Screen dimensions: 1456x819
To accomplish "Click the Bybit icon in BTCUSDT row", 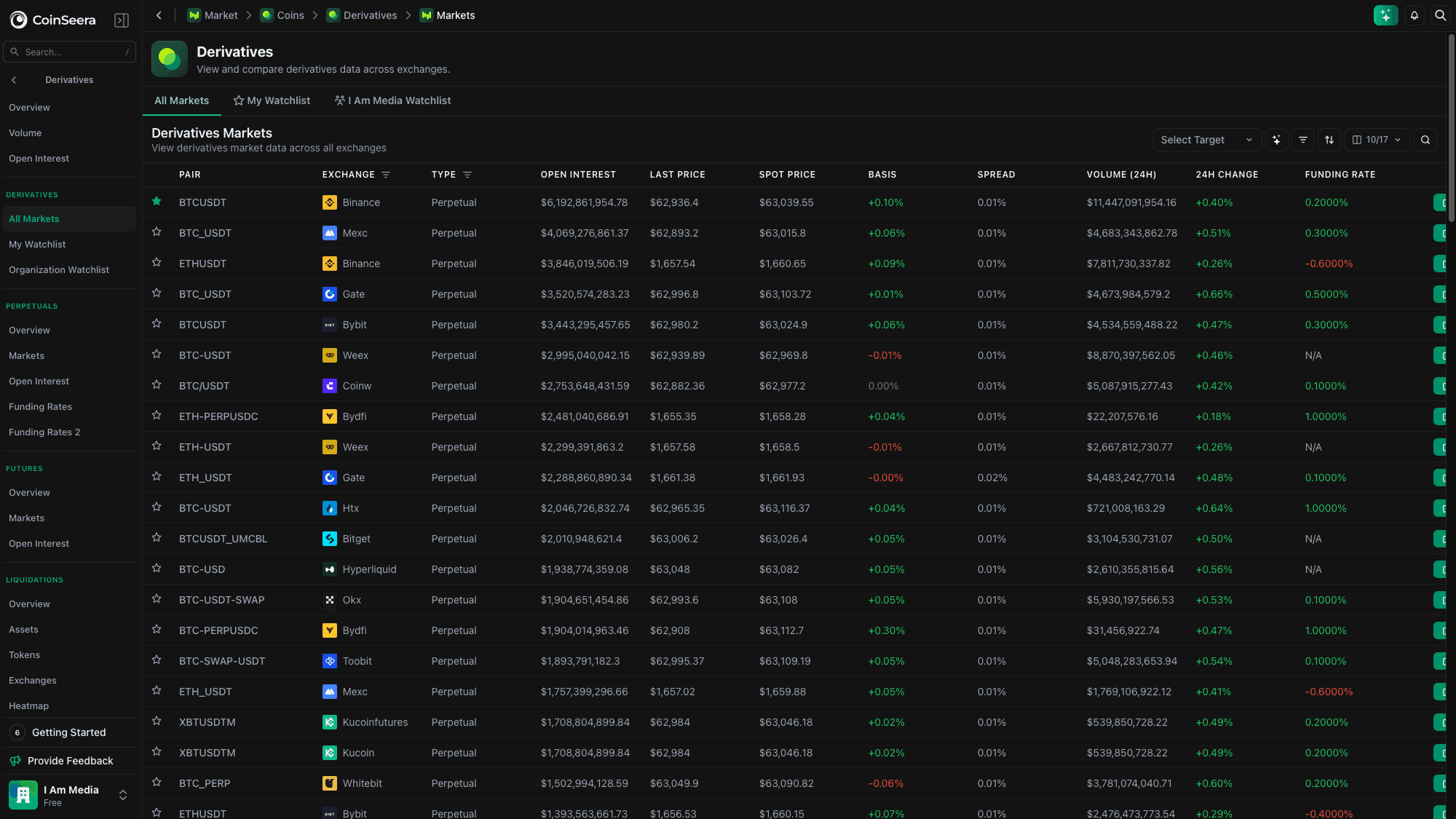I will click(330, 325).
